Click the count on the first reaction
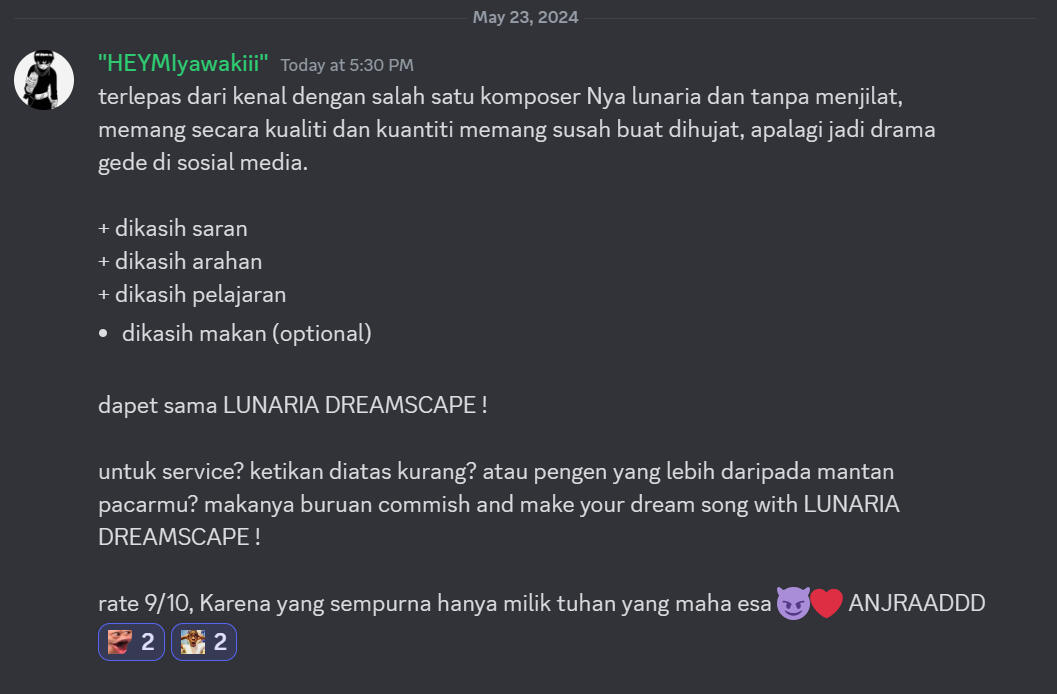This screenshot has width=1057, height=694. pos(148,642)
